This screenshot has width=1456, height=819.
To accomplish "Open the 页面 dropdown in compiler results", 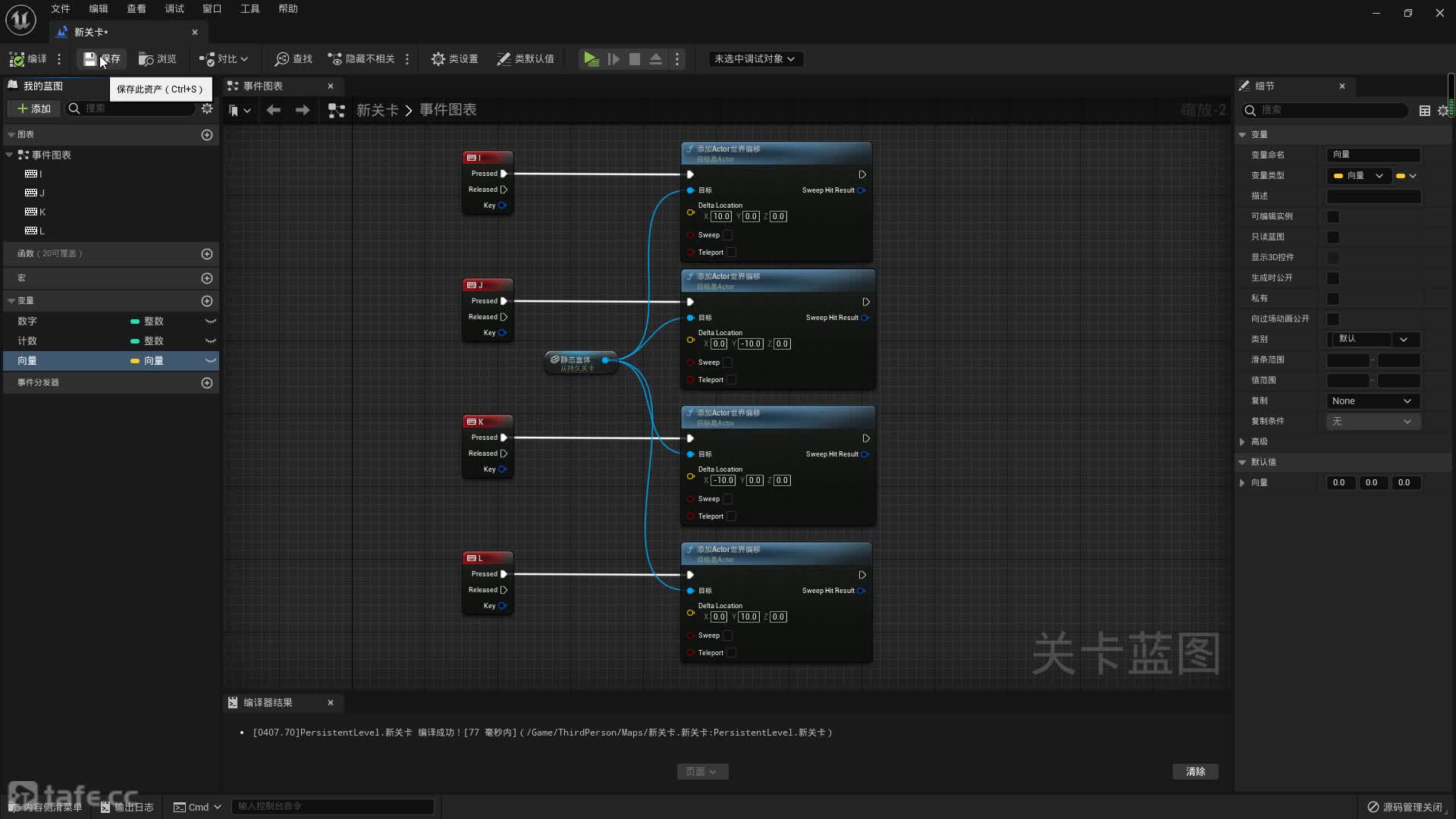I will (x=702, y=772).
